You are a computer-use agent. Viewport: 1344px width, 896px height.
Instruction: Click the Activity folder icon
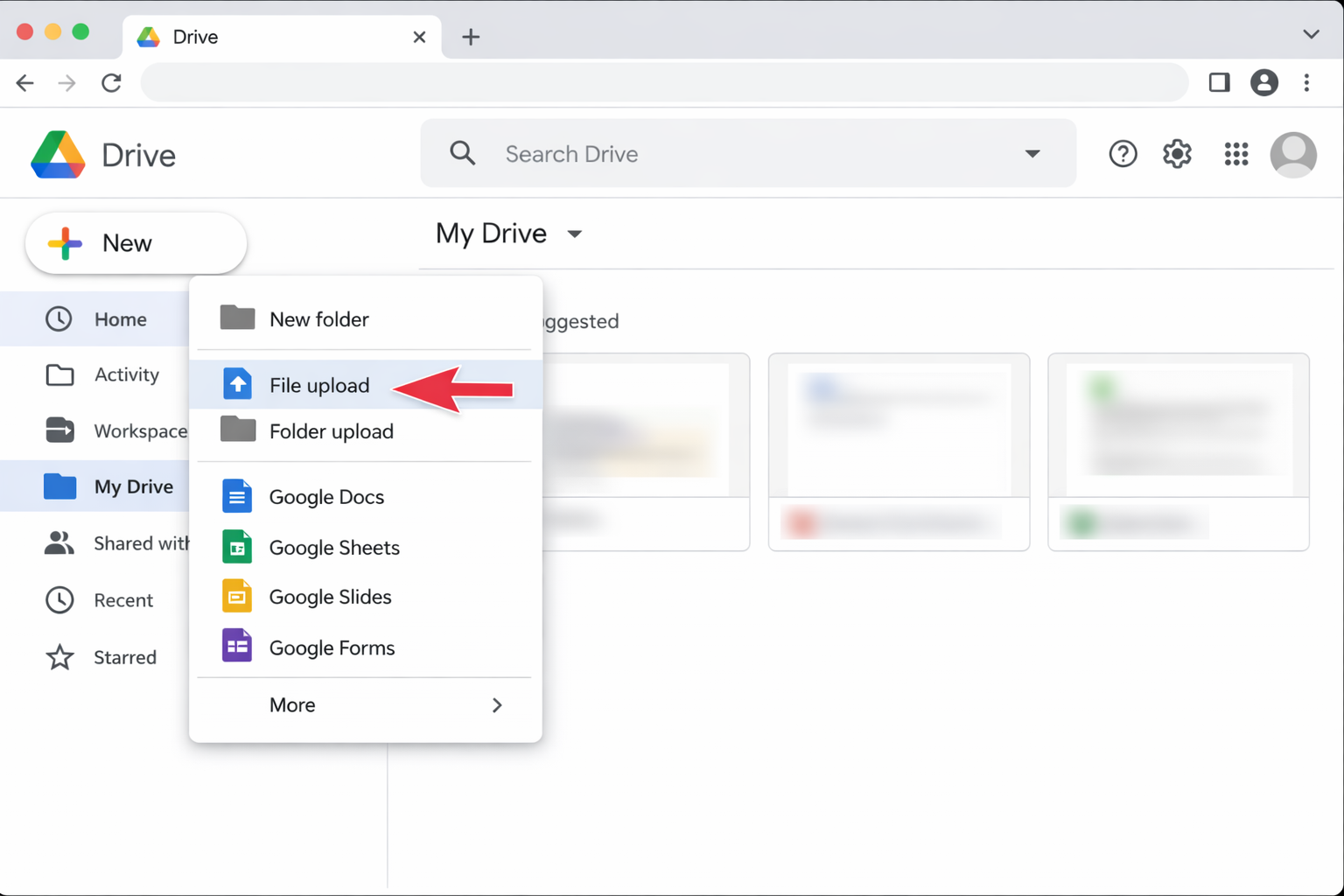(x=59, y=374)
